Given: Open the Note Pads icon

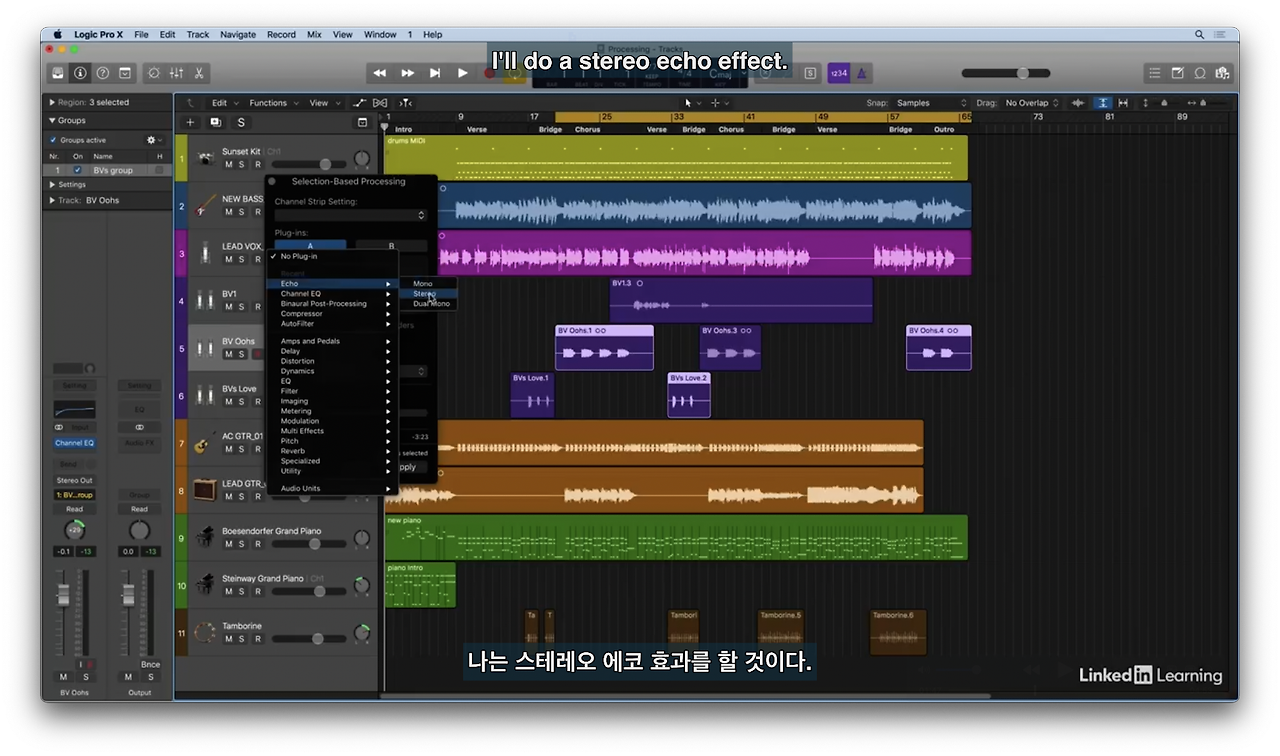Looking at the screenshot, I should pyautogui.click(x=1177, y=73).
